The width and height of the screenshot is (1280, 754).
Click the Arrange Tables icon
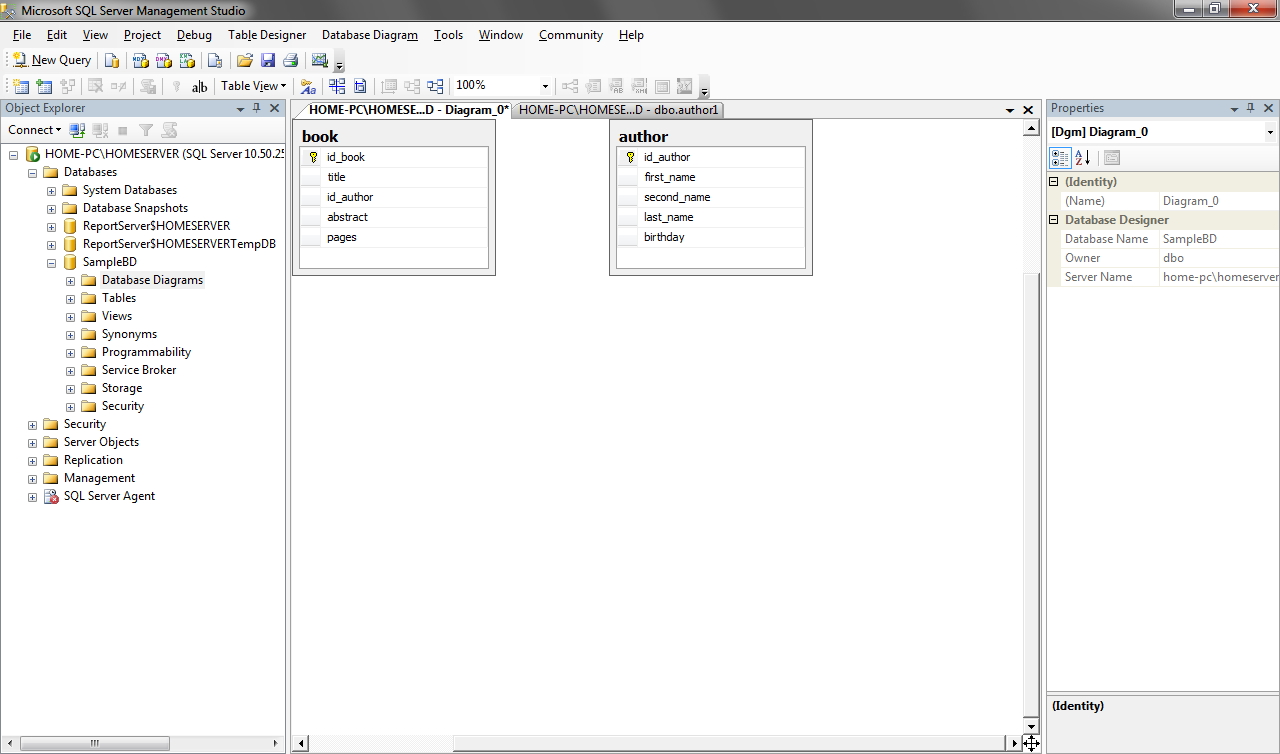[435, 86]
